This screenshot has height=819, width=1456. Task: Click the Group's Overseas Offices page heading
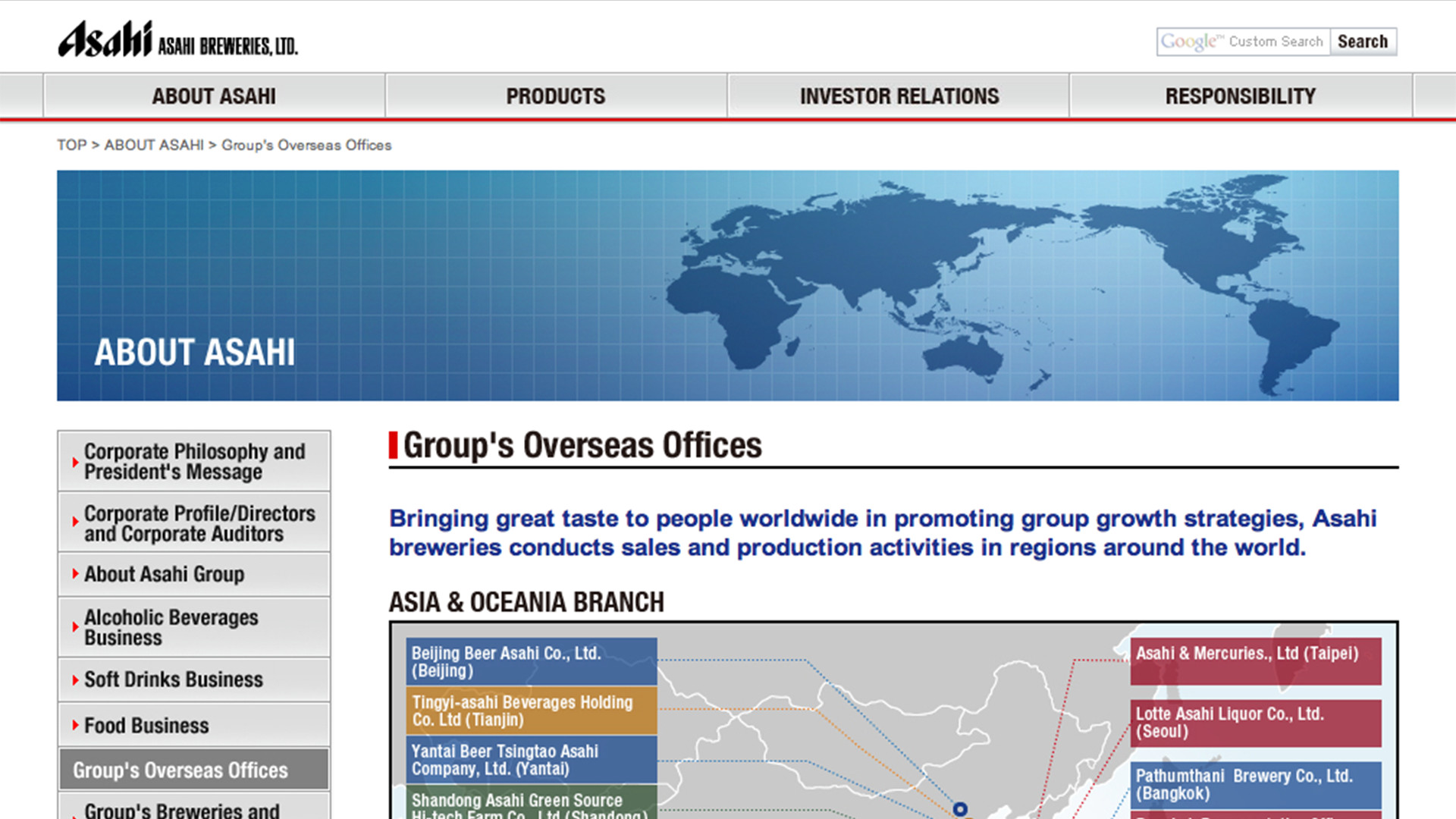click(x=582, y=445)
